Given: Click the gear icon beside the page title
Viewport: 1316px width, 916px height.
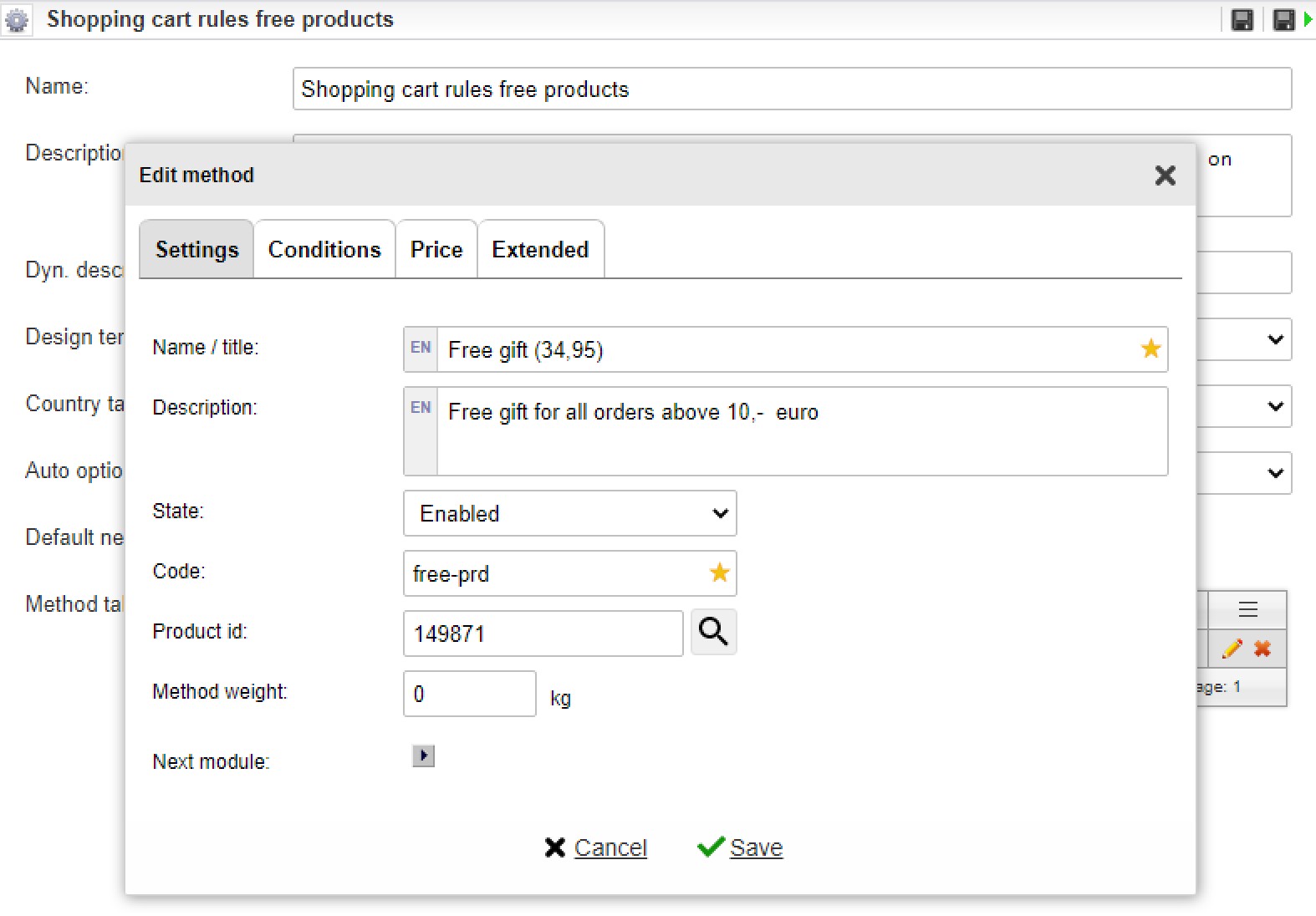Looking at the screenshot, I should [17, 20].
